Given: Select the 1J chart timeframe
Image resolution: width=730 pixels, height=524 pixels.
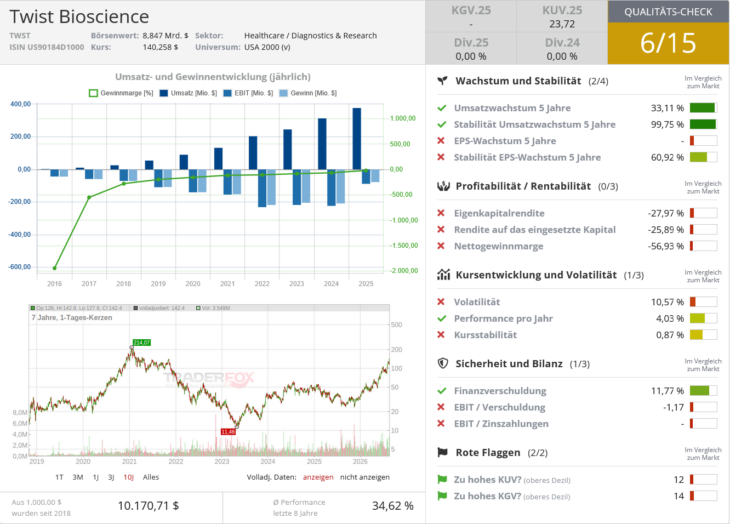Looking at the screenshot, I should (x=95, y=477).
